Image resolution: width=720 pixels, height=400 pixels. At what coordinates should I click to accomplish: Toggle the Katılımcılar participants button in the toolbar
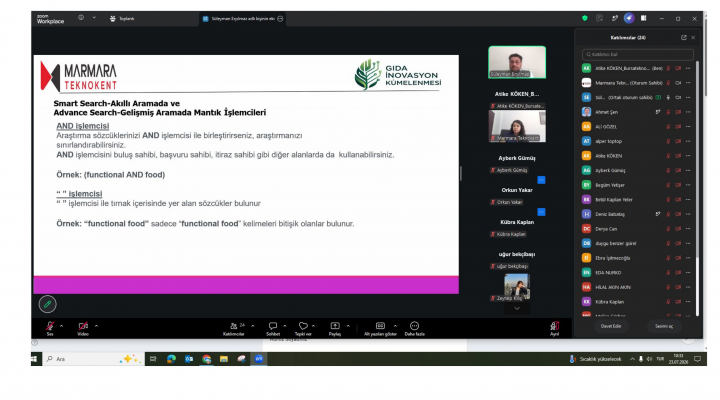234,328
